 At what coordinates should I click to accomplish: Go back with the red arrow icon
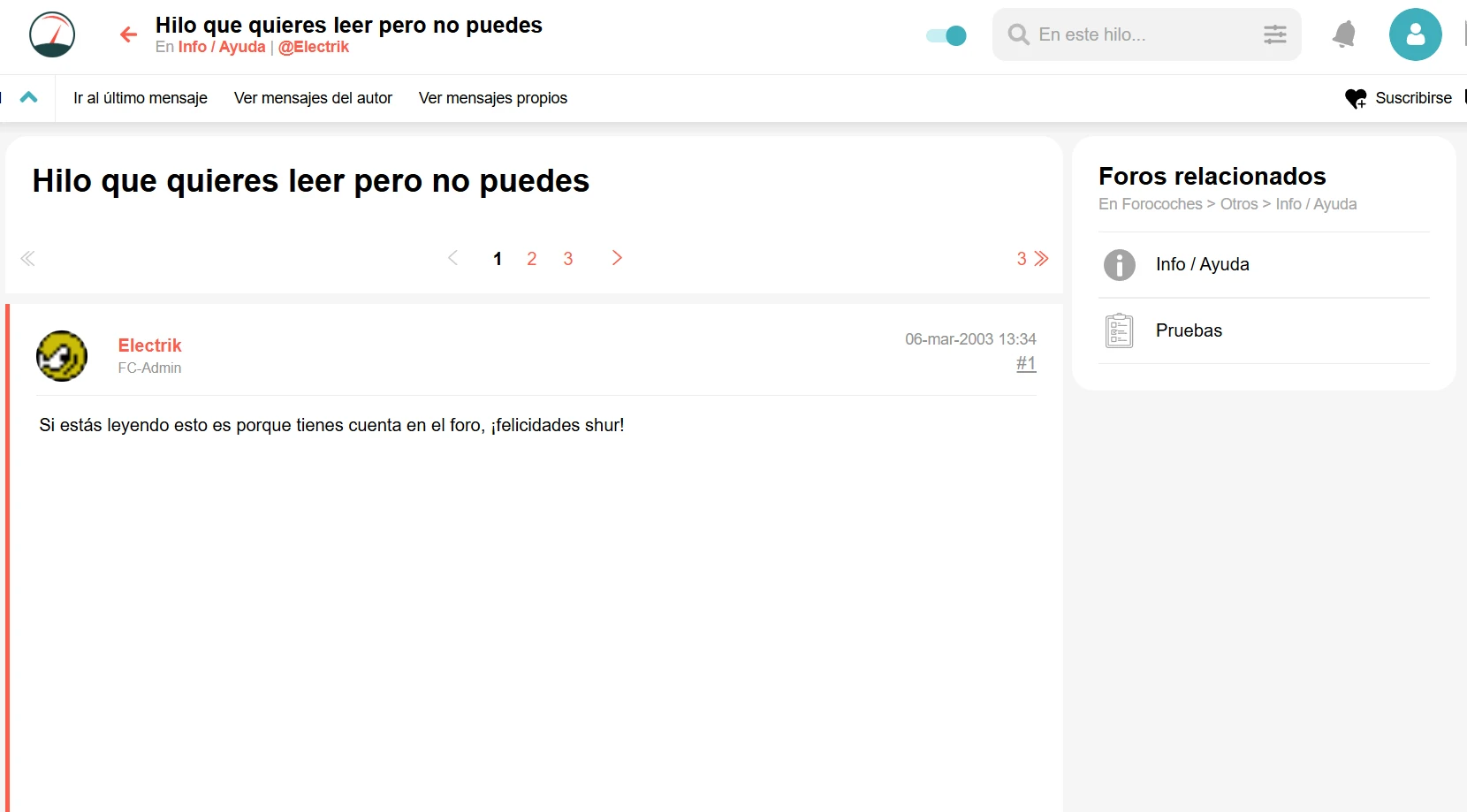point(129,34)
